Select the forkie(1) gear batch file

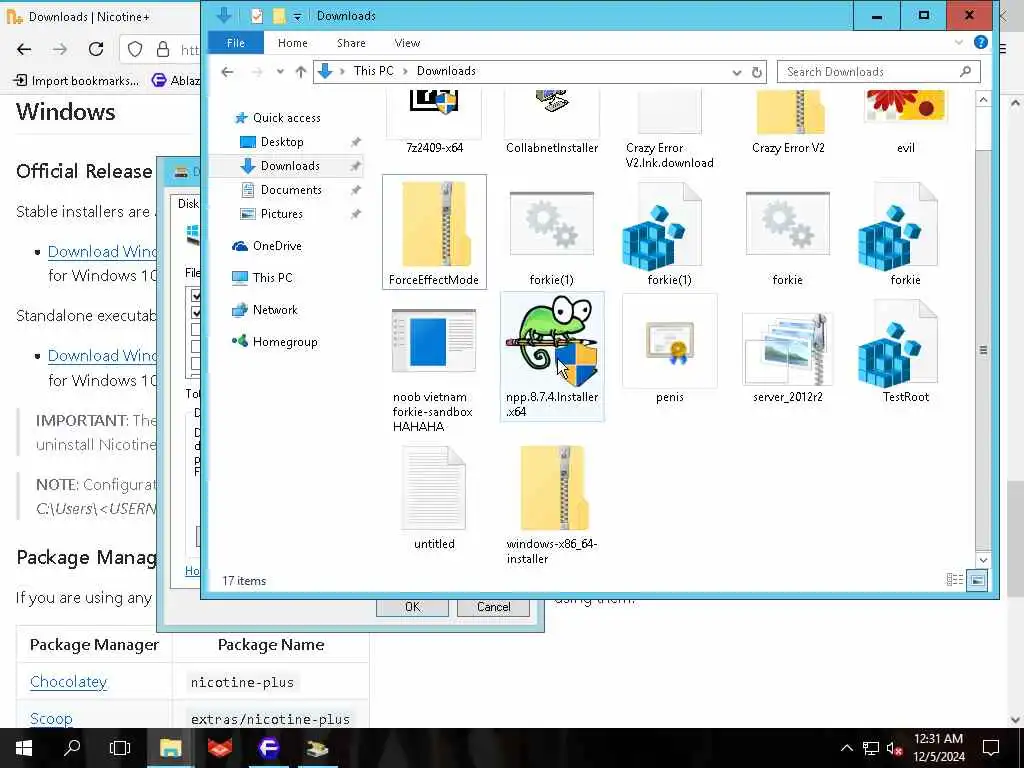click(552, 234)
